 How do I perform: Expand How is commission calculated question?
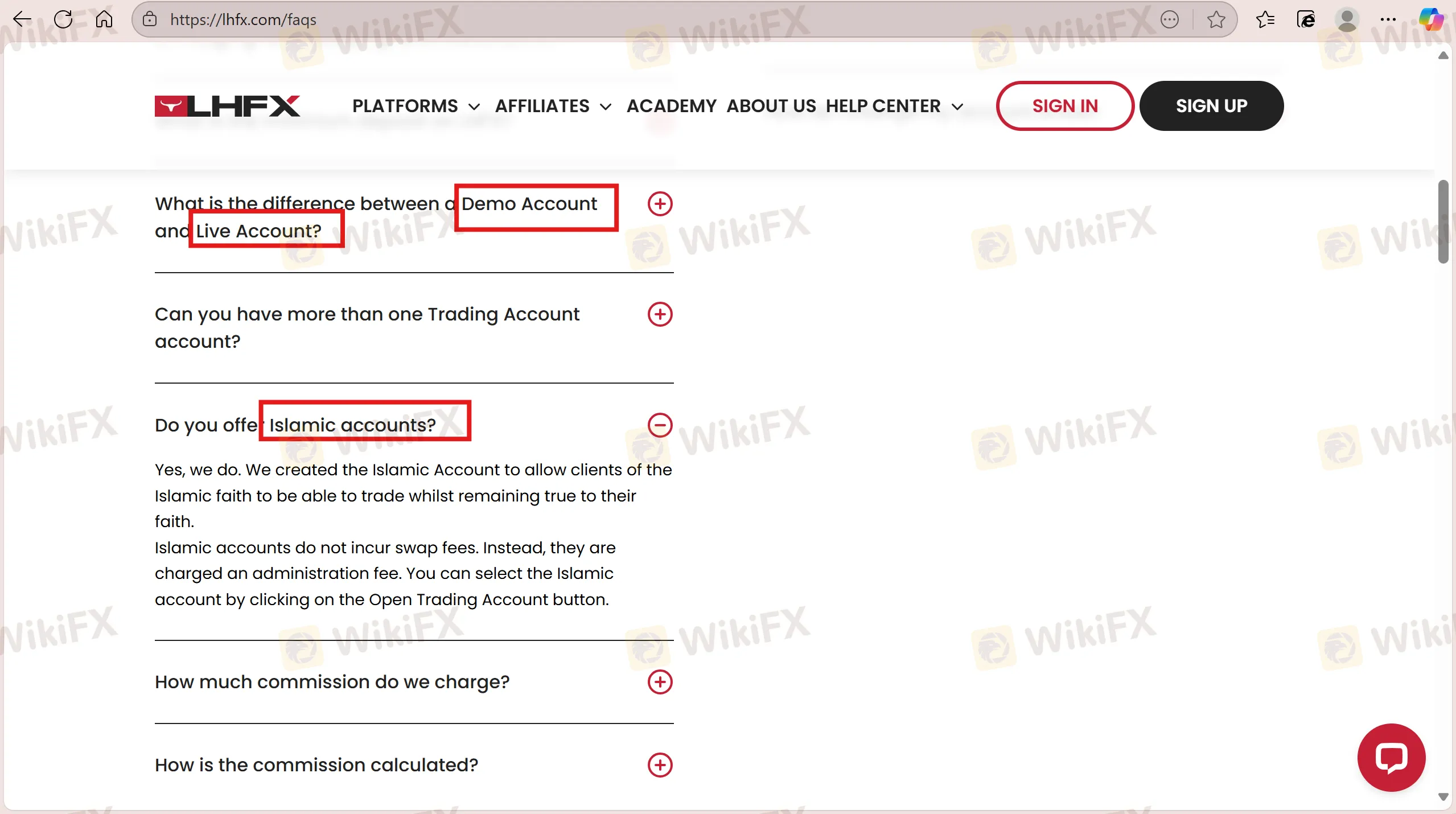click(x=660, y=765)
